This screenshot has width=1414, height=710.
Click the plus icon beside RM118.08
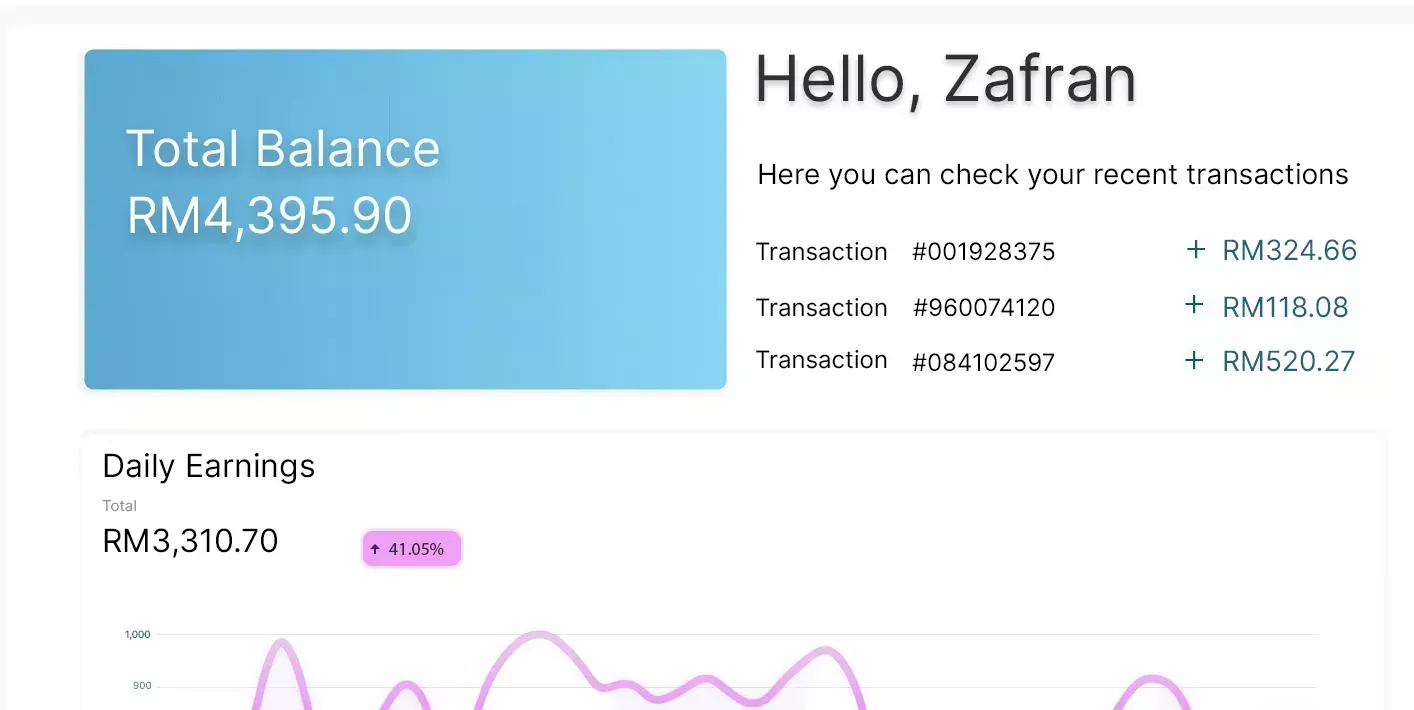pyautogui.click(x=1194, y=306)
